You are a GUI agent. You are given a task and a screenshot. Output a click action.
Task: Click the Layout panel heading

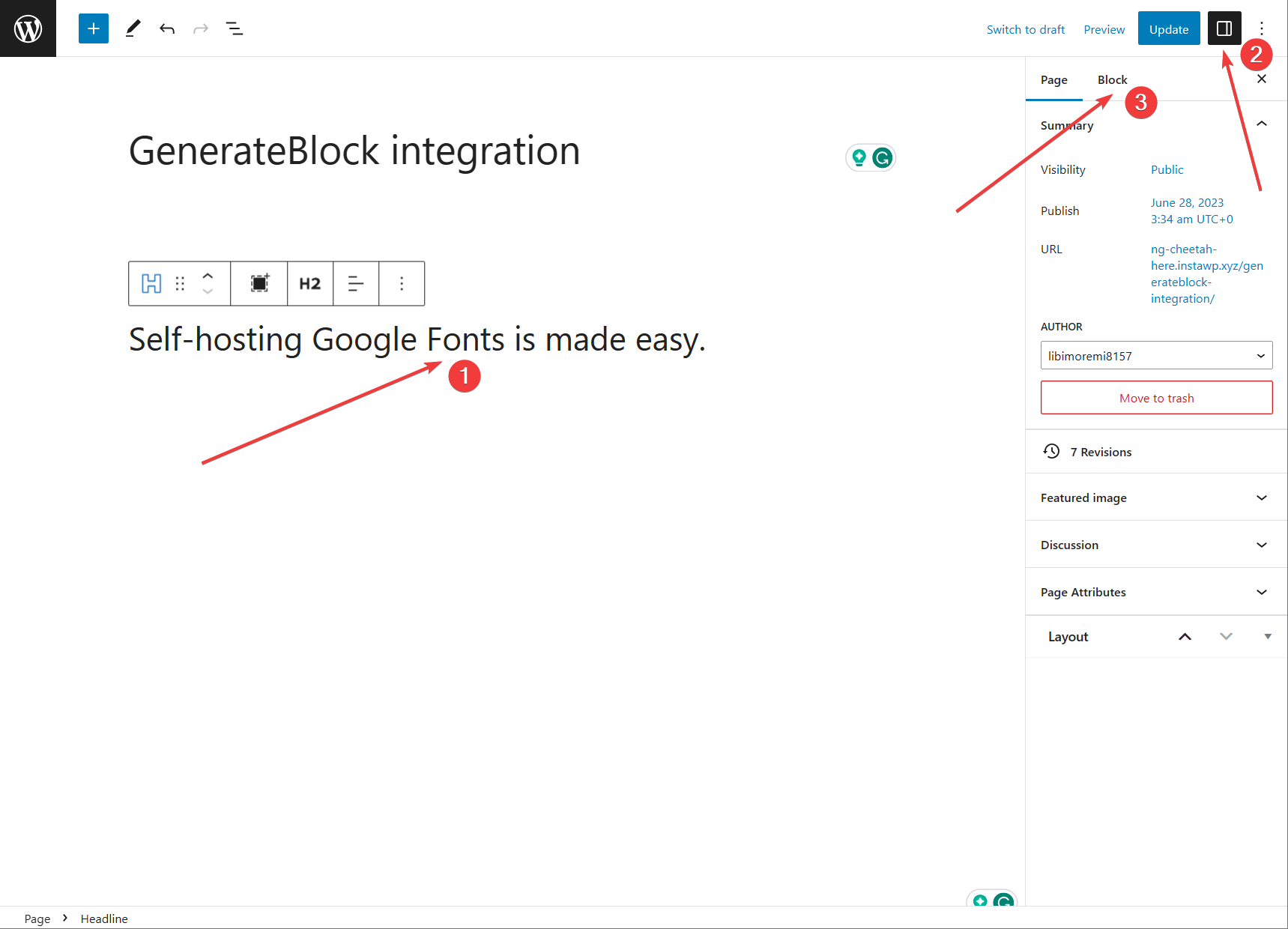1068,637
